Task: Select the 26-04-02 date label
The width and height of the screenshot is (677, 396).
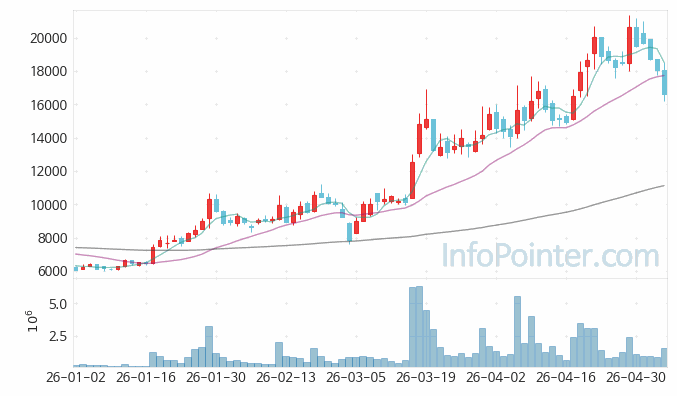Action: (x=496, y=377)
